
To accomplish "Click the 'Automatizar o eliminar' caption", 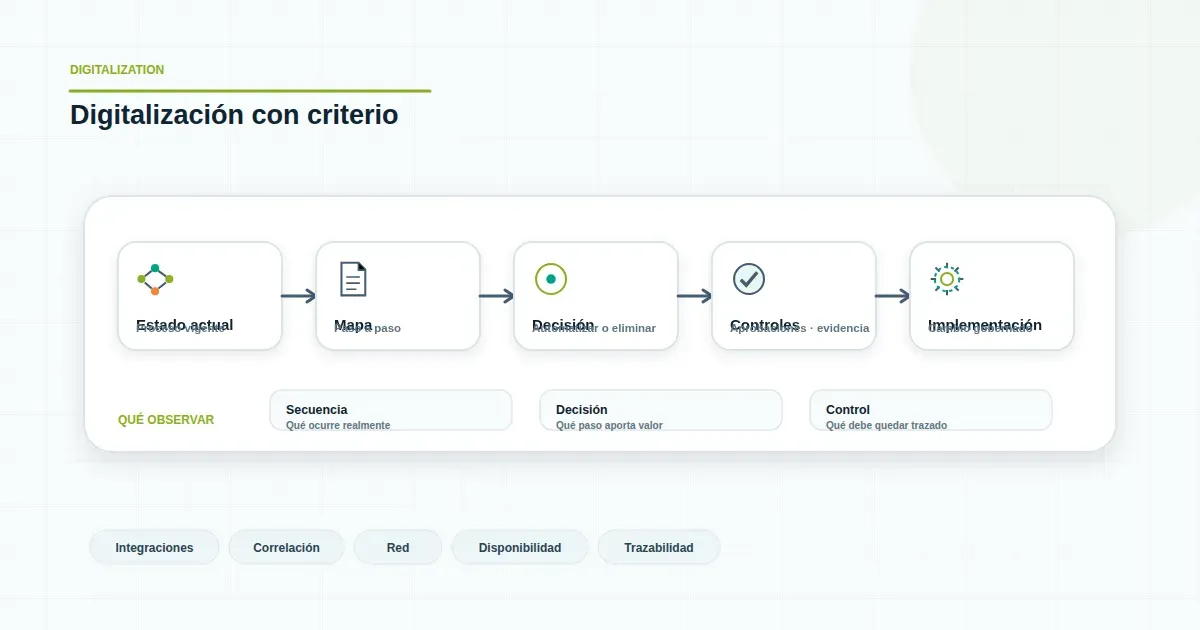I will (594, 329).
